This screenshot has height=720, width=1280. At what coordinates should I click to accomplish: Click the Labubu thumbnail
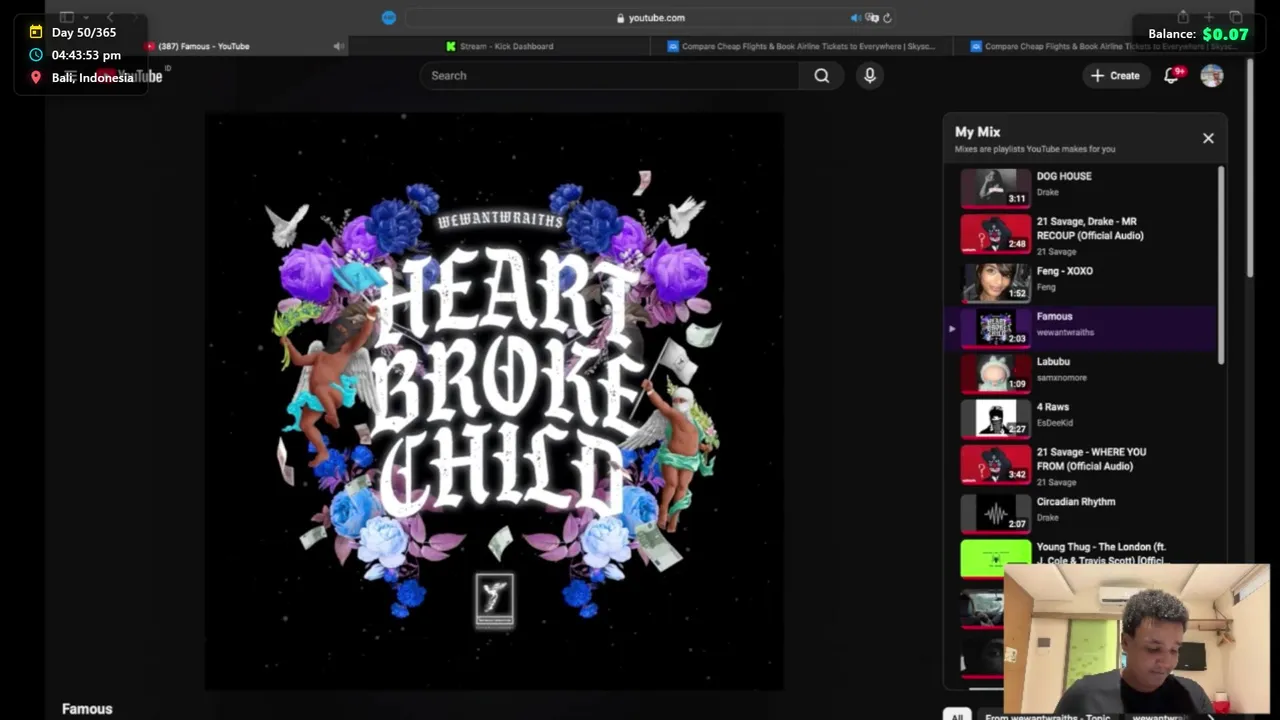pyautogui.click(x=996, y=373)
